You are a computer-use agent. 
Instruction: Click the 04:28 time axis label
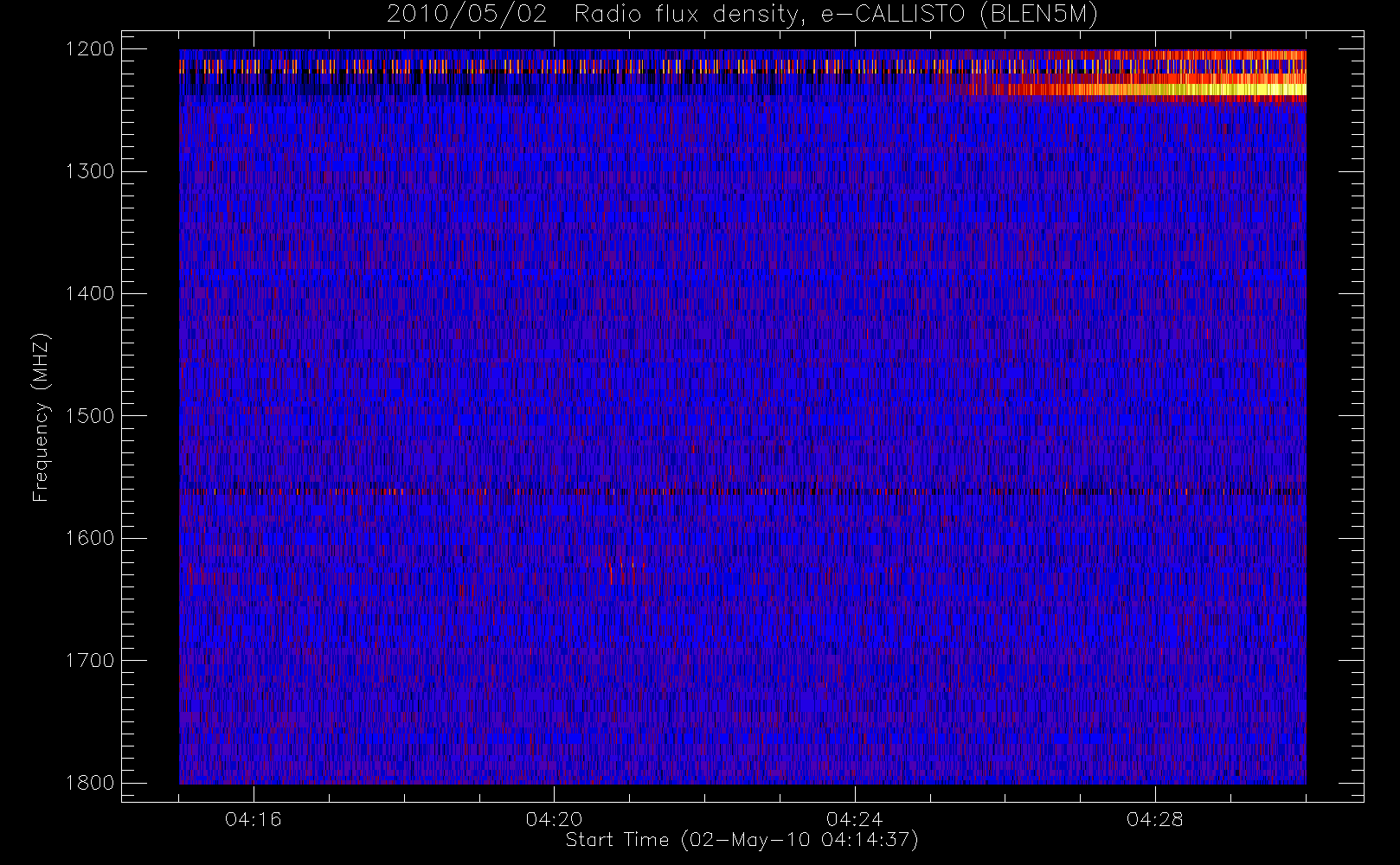(x=1155, y=819)
